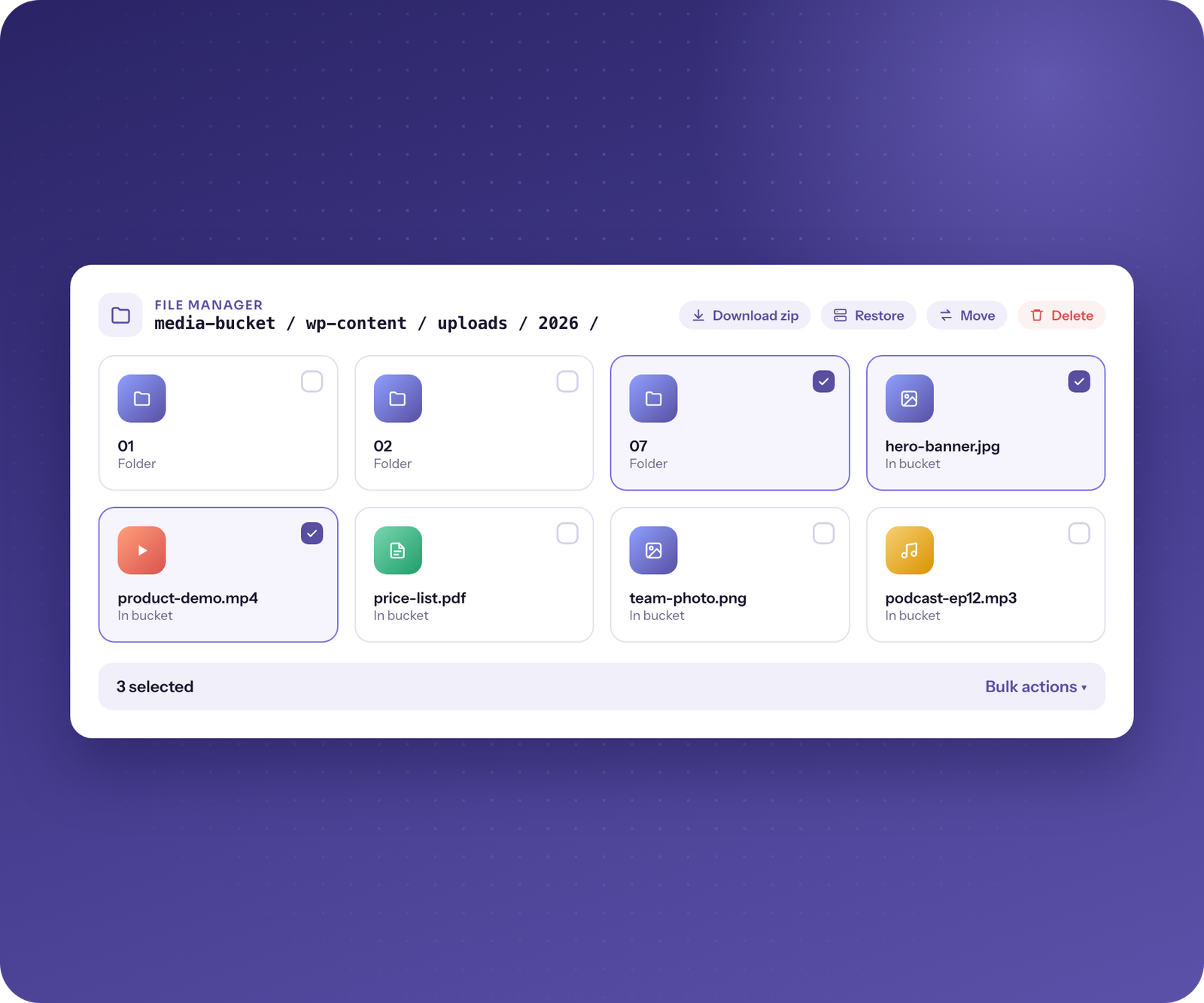
Task: Open the Bulk actions dropdown
Action: point(1035,686)
